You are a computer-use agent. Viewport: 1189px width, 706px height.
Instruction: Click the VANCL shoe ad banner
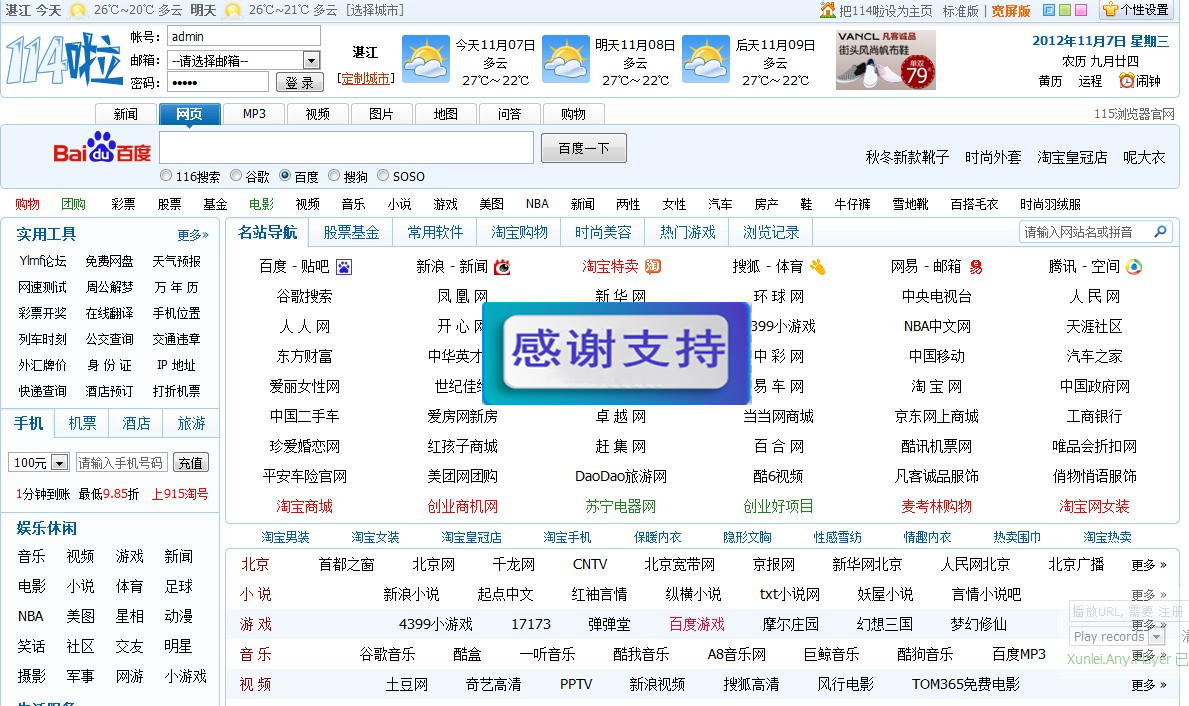pyautogui.click(x=885, y=60)
